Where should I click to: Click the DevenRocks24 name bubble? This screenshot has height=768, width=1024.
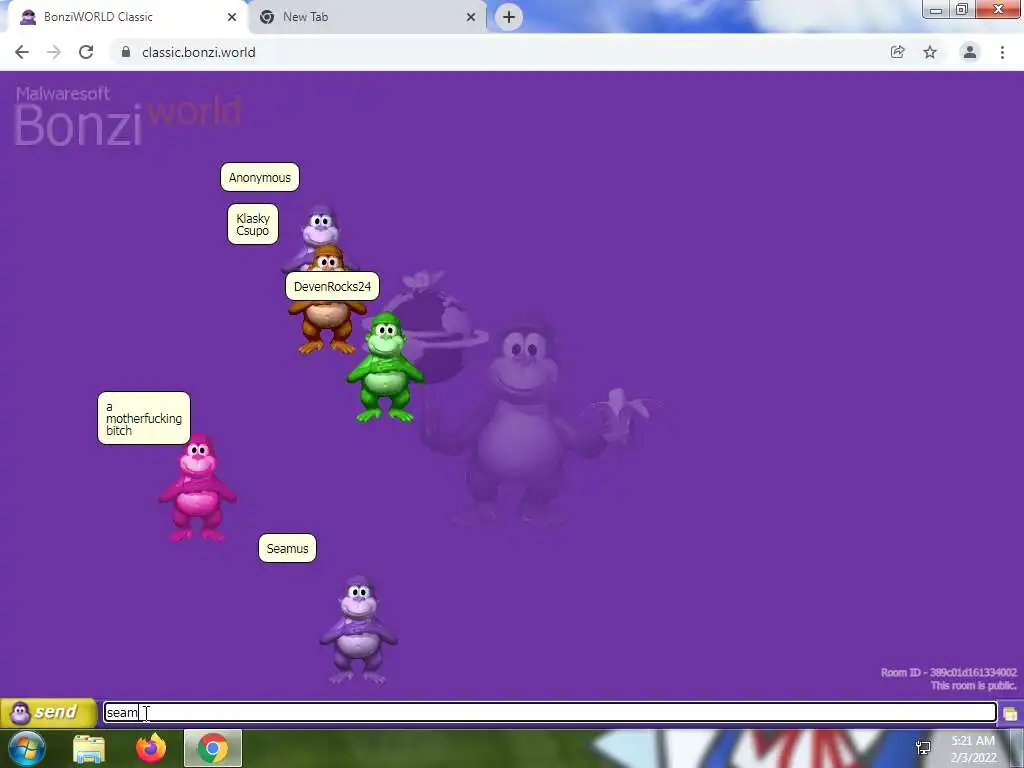332,286
